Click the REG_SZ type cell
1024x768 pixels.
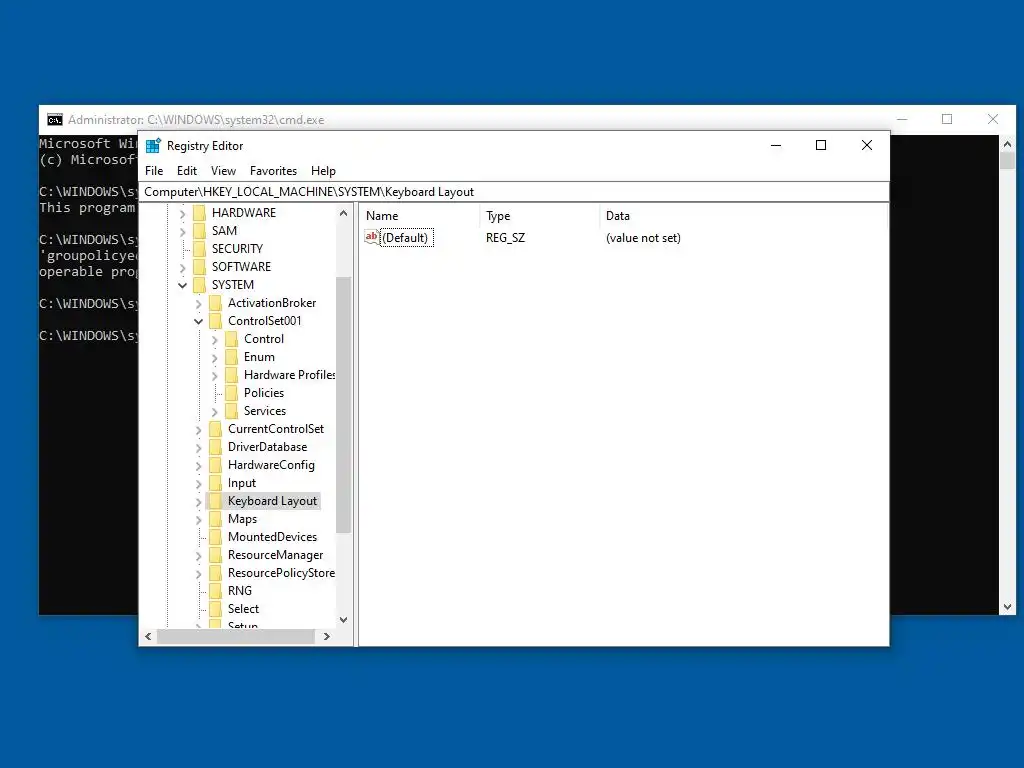click(x=505, y=238)
